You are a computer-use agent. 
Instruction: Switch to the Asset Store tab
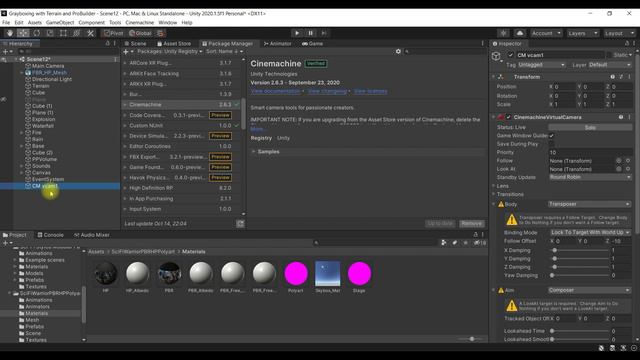174,43
